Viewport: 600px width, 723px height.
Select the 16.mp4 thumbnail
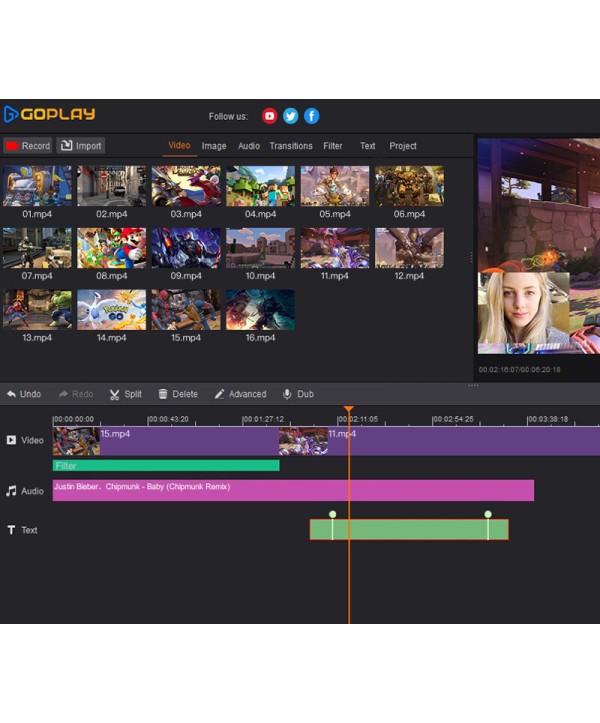tap(261, 309)
